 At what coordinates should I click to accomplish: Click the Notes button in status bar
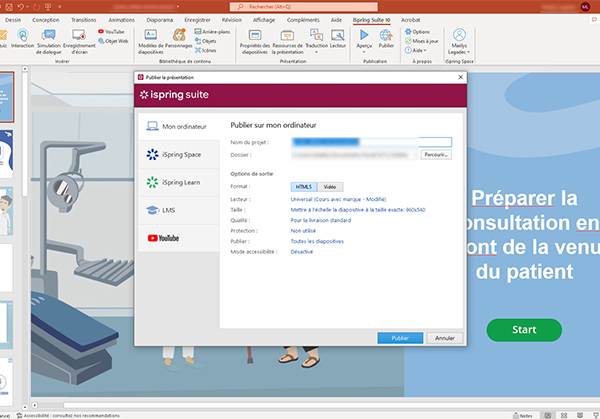pos(523,416)
